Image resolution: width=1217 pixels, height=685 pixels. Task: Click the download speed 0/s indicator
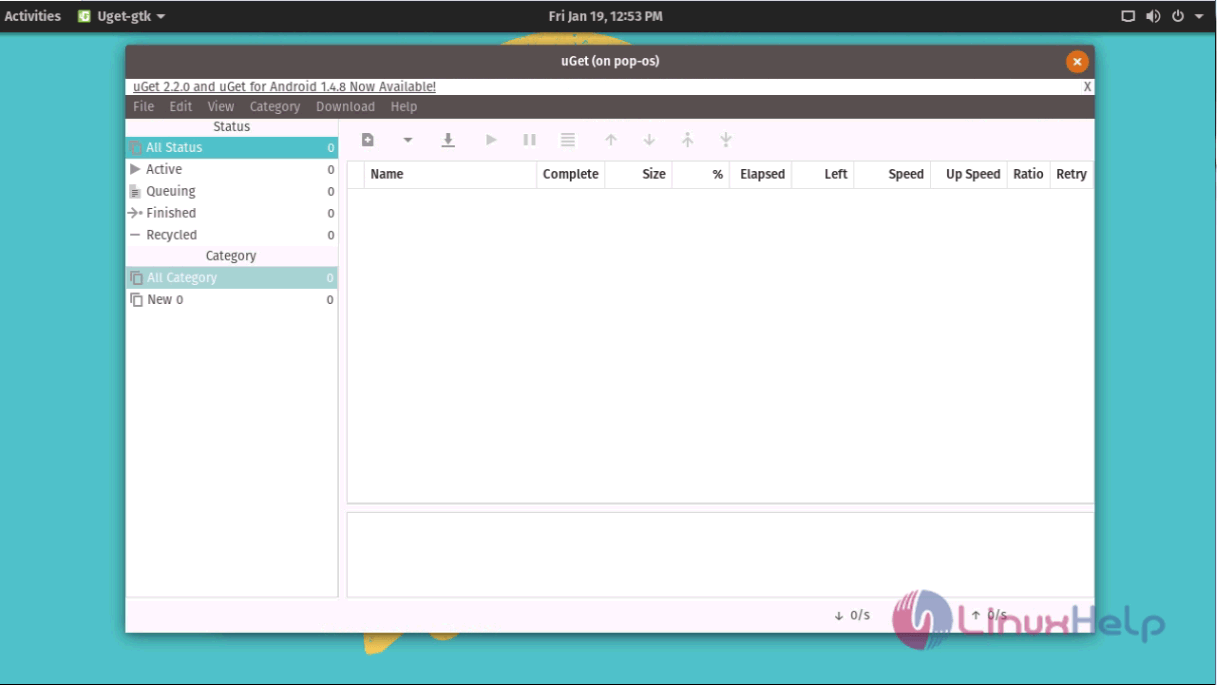pyautogui.click(x=852, y=616)
